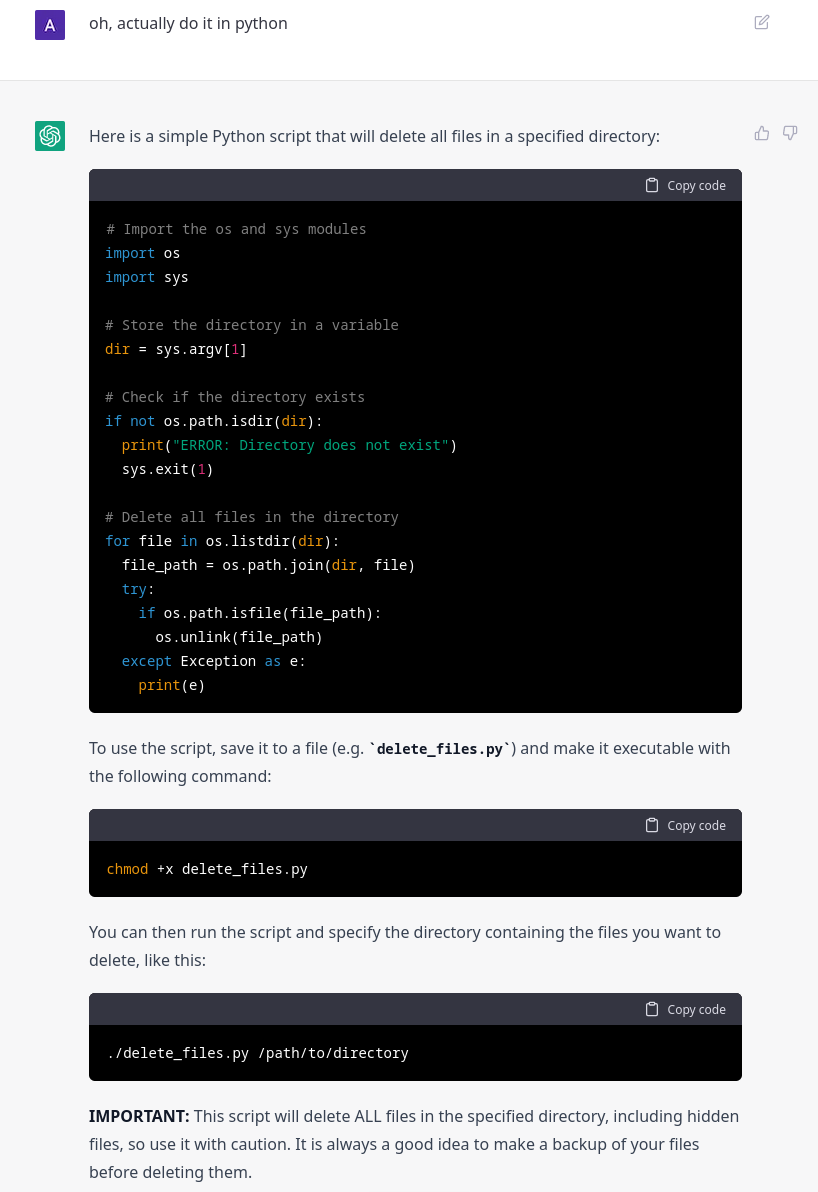This screenshot has height=1192, width=818.
Task: Click the comment '# Import the os and sys modules'
Action: coord(236,230)
